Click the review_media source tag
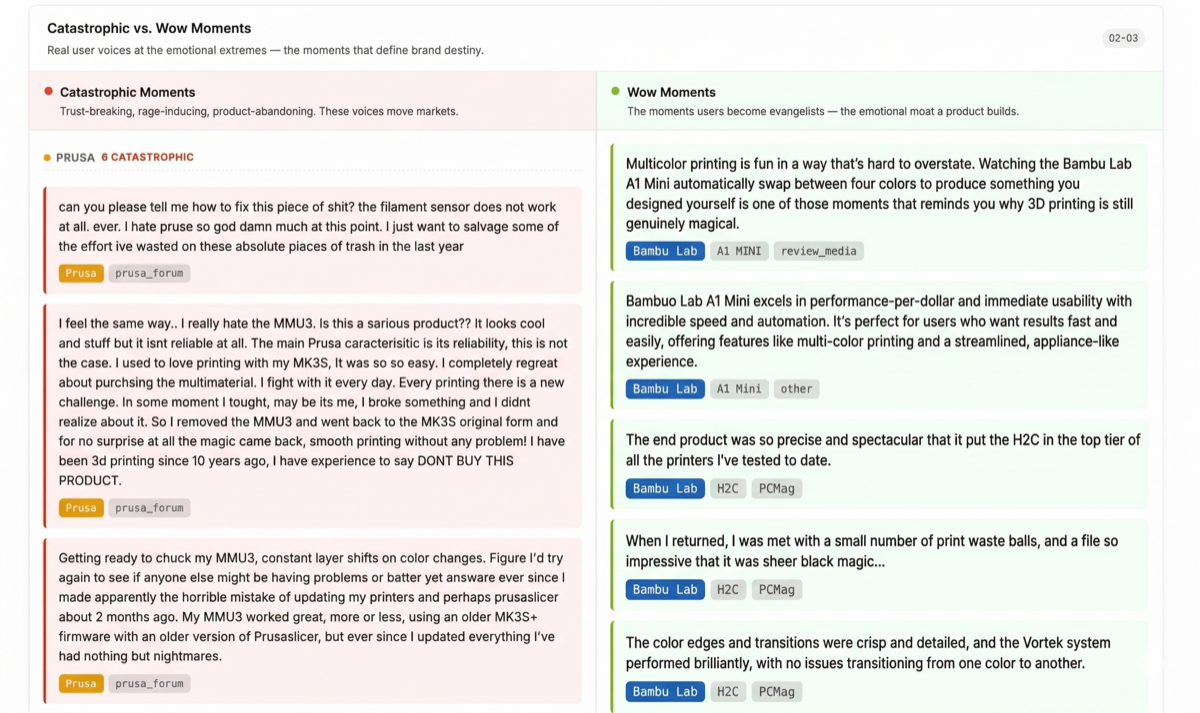This screenshot has width=1200, height=713. (x=818, y=251)
